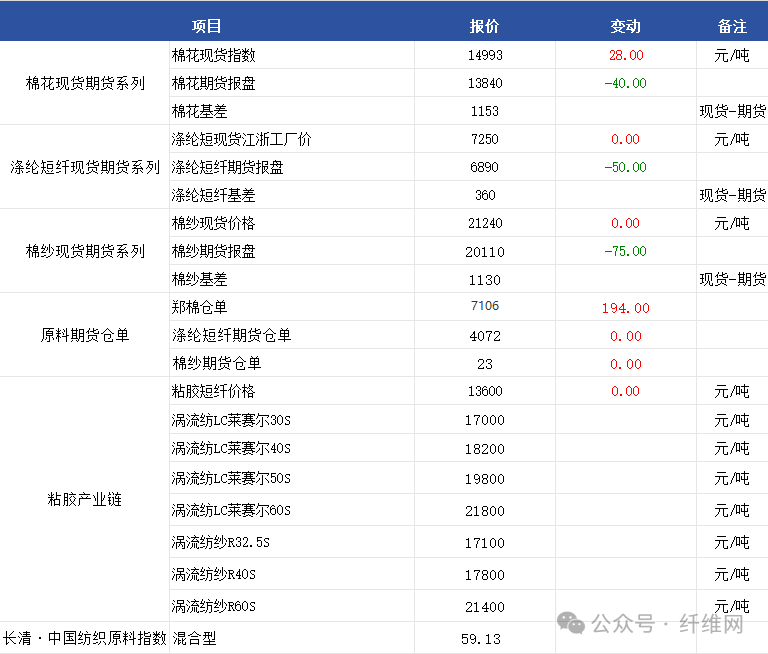This screenshot has width=768, height=654.
Task: Click the price value 17000
Action: pyautogui.click(x=485, y=420)
